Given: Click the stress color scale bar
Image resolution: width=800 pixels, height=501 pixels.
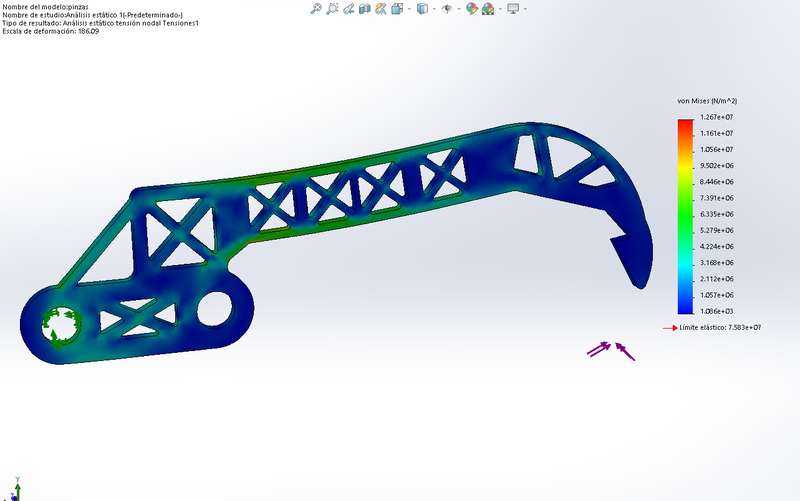Looking at the screenshot, I should [684, 216].
